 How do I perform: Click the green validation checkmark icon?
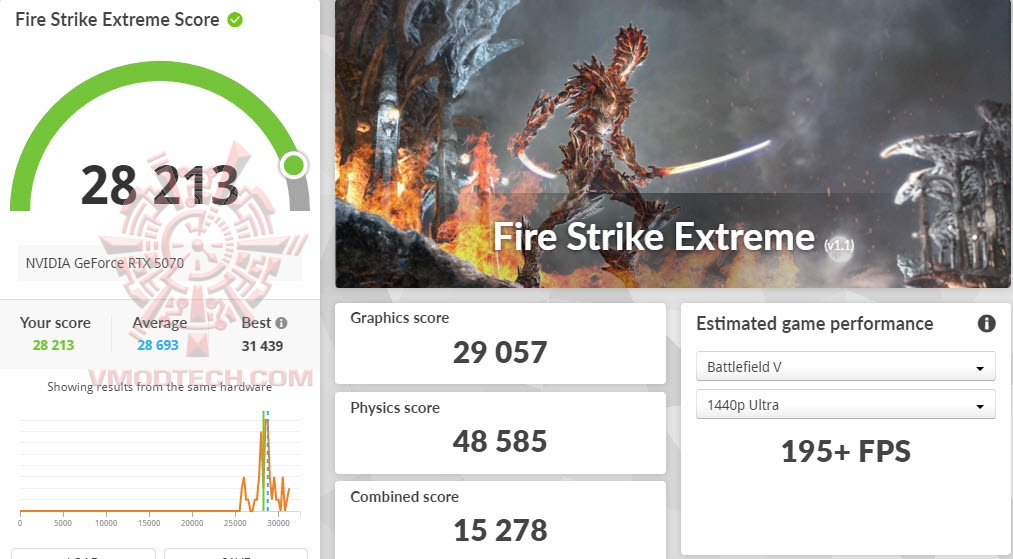(235, 20)
